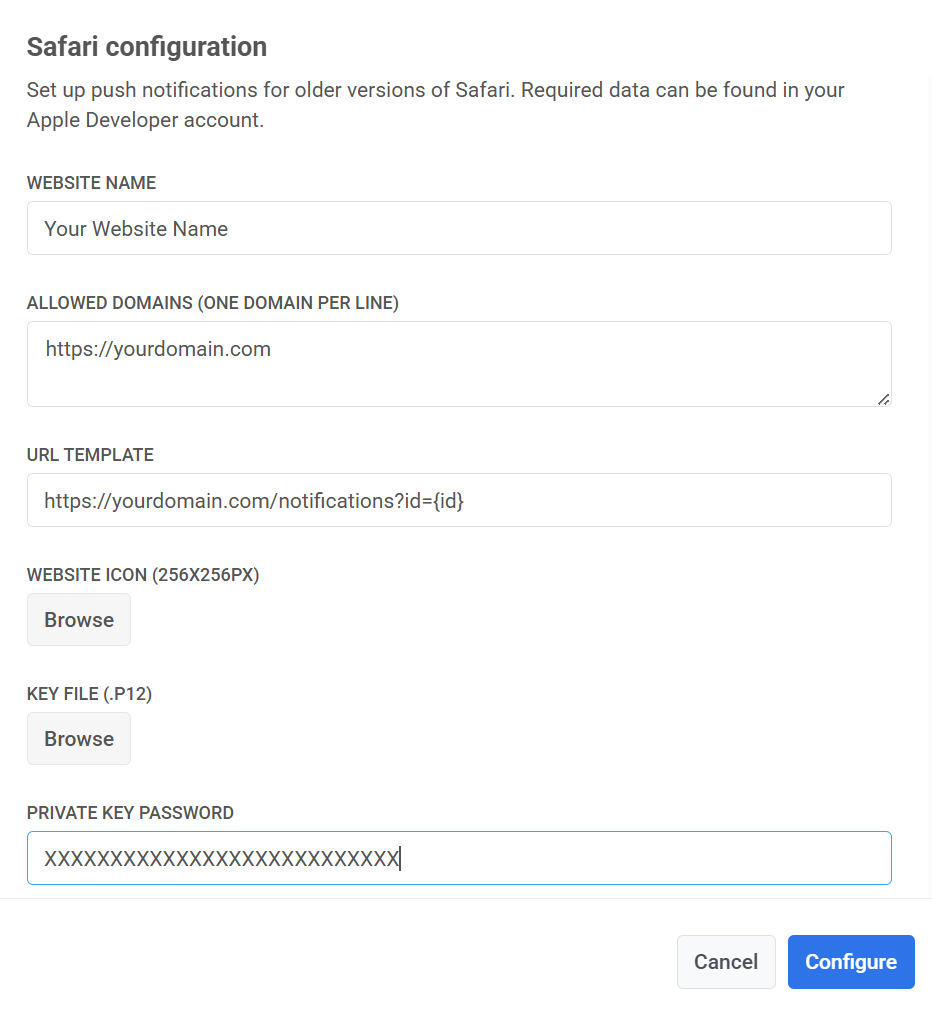This screenshot has height=1020, width=932.
Task: Click the KEY FILE (.P12) label
Action: pos(89,693)
